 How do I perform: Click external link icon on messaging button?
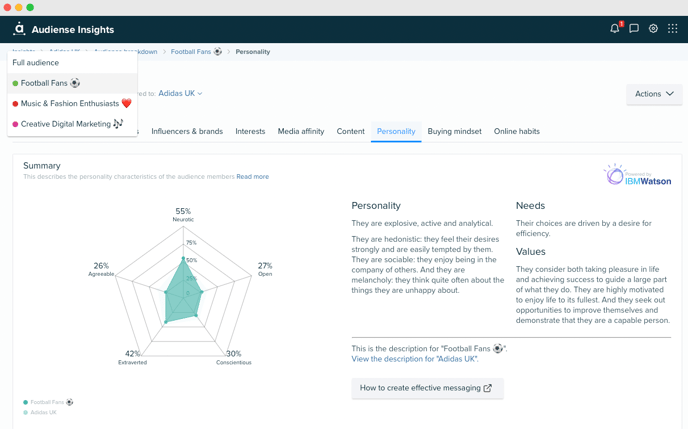pos(487,388)
